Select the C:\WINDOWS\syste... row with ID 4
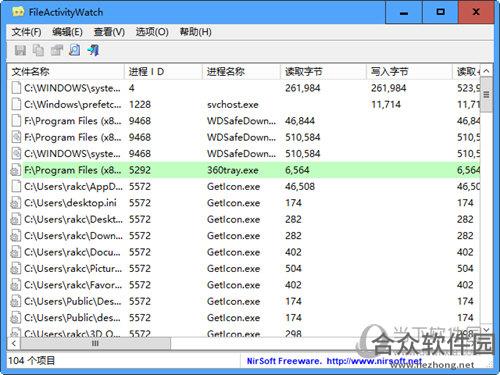 click(244, 88)
